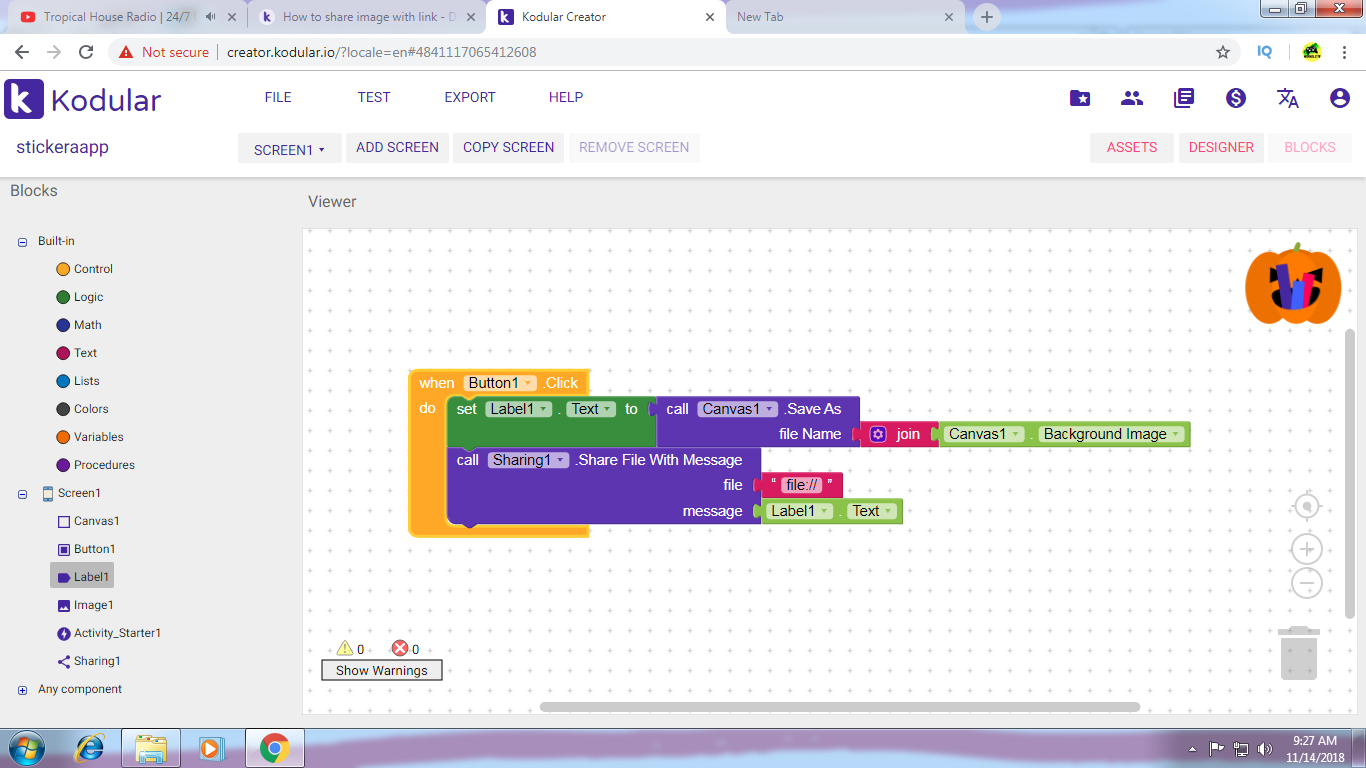Switch to the DESIGNER view
Image resolution: width=1366 pixels, height=768 pixels.
coord(1220,148)
